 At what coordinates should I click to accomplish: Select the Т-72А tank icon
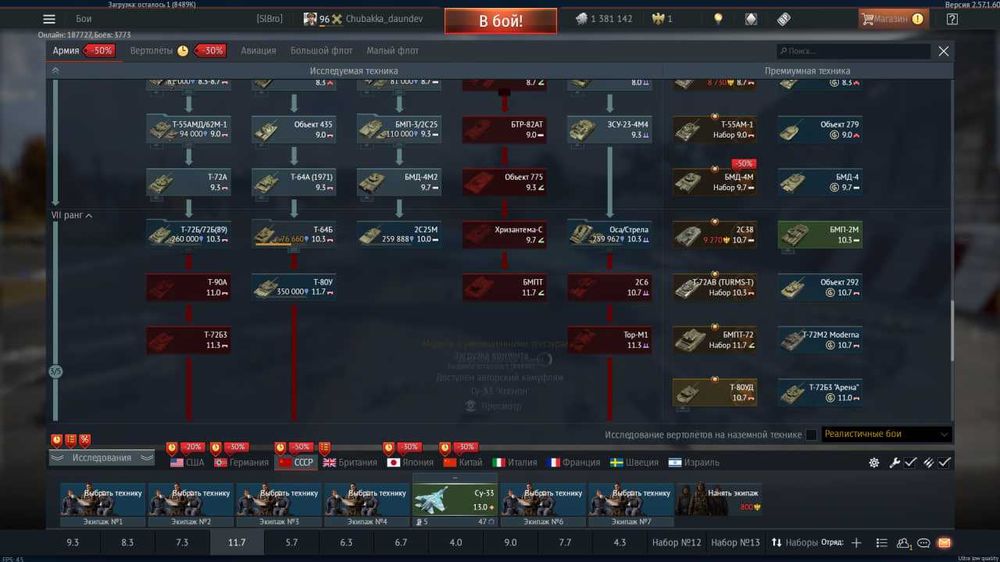pos(161,183)
